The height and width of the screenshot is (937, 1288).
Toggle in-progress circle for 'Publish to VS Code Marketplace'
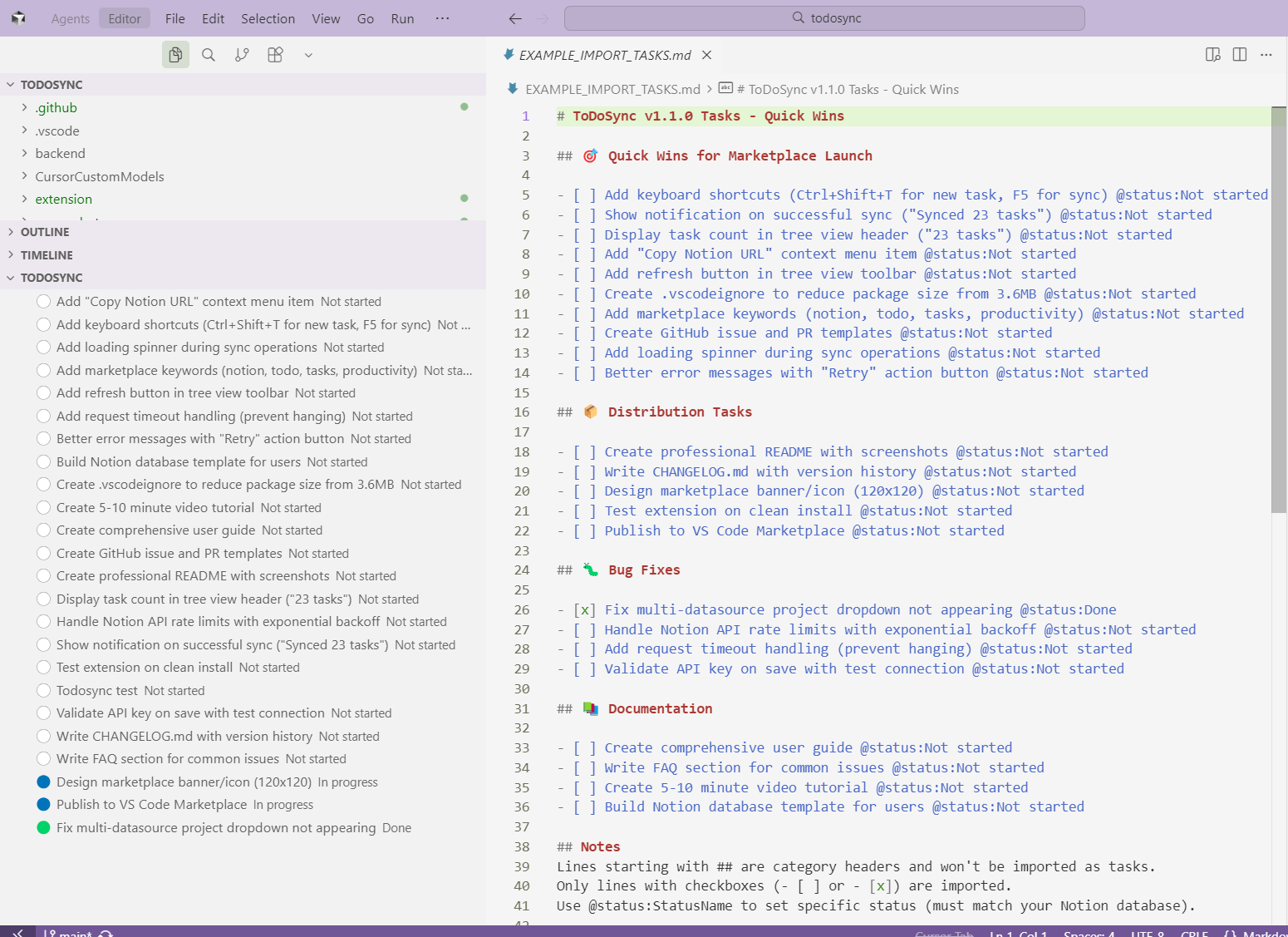click(44, 805)
